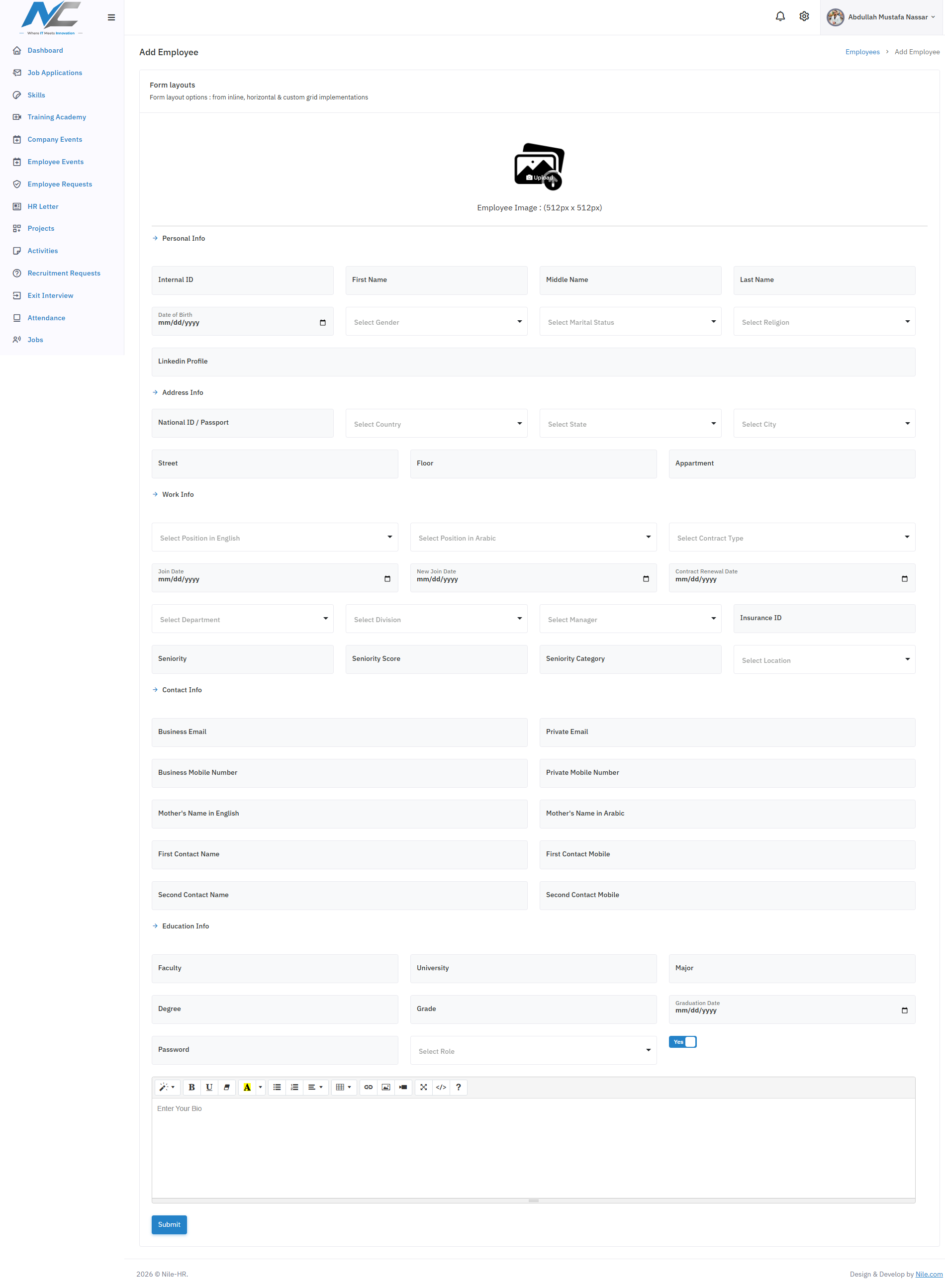Open the notifications bell

click(x=780, y=16)
